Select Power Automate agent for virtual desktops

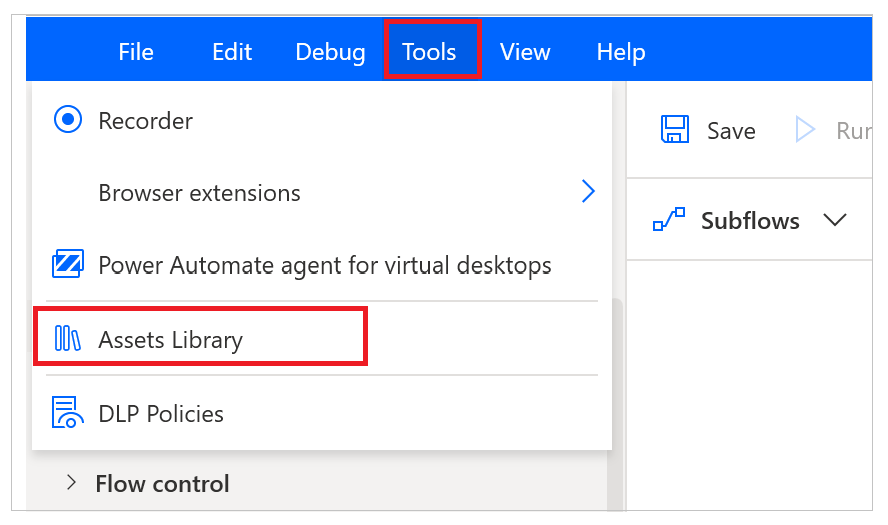[324, 266]
